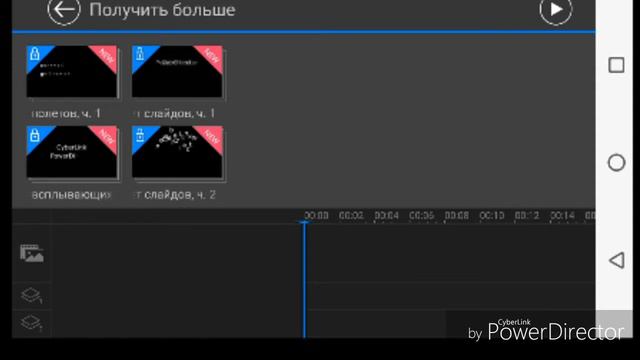Tap the lock icon on 'слайдов, ч. 2'
The height and width of the screenshot is (360, 640).
140,134
